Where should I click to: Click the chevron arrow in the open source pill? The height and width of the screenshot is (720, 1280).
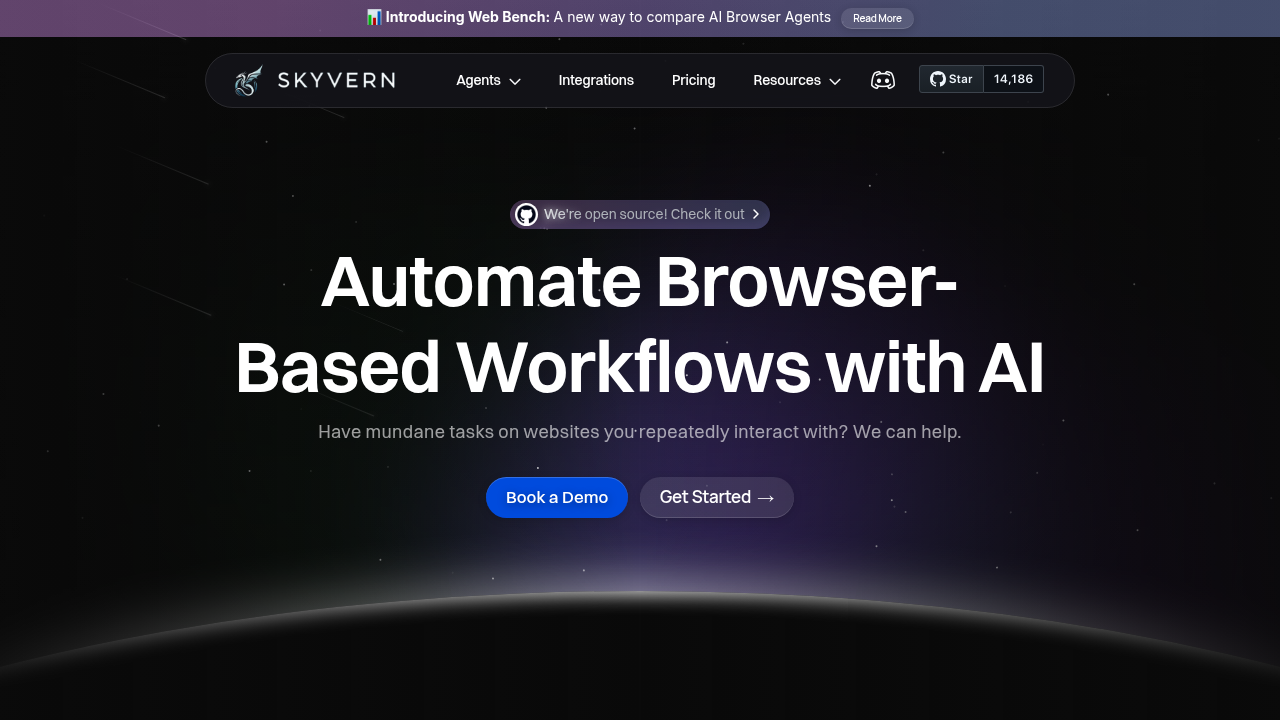pos(757,214)
